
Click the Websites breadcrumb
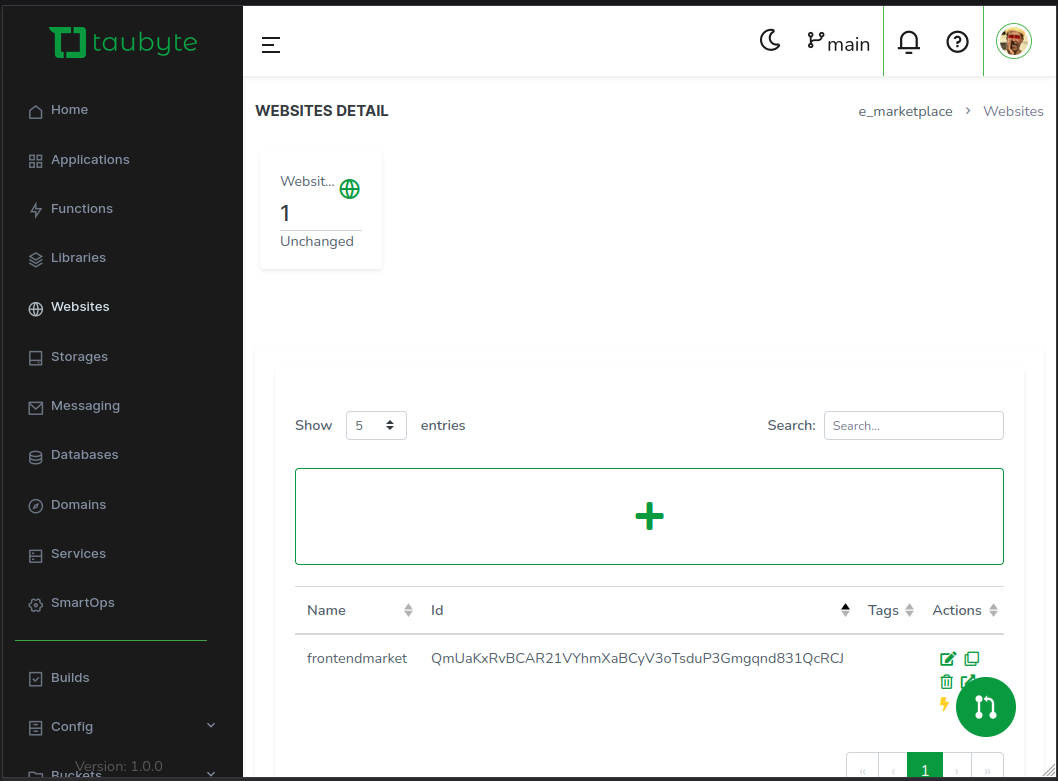(1013, 111)
